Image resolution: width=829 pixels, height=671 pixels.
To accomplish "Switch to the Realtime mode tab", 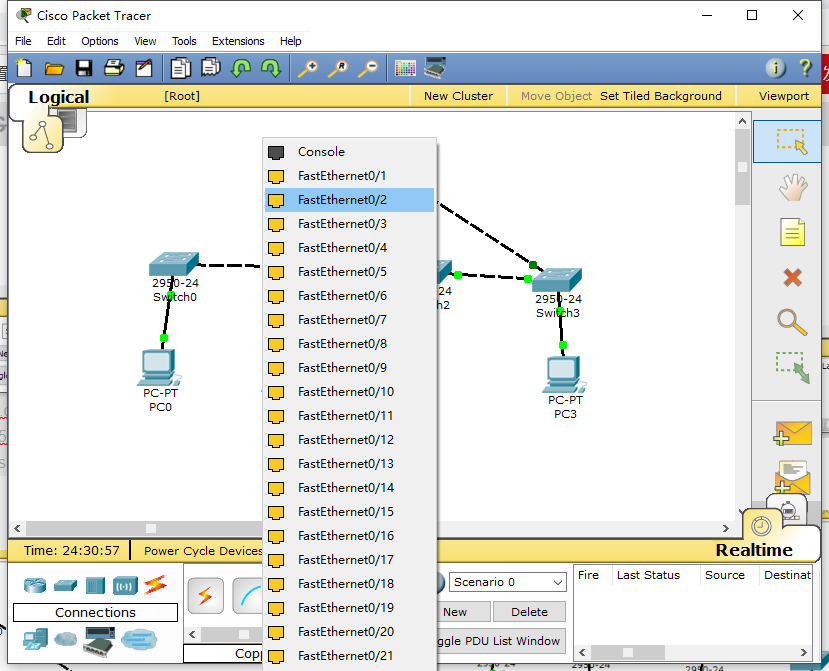I will click(753, 550).
